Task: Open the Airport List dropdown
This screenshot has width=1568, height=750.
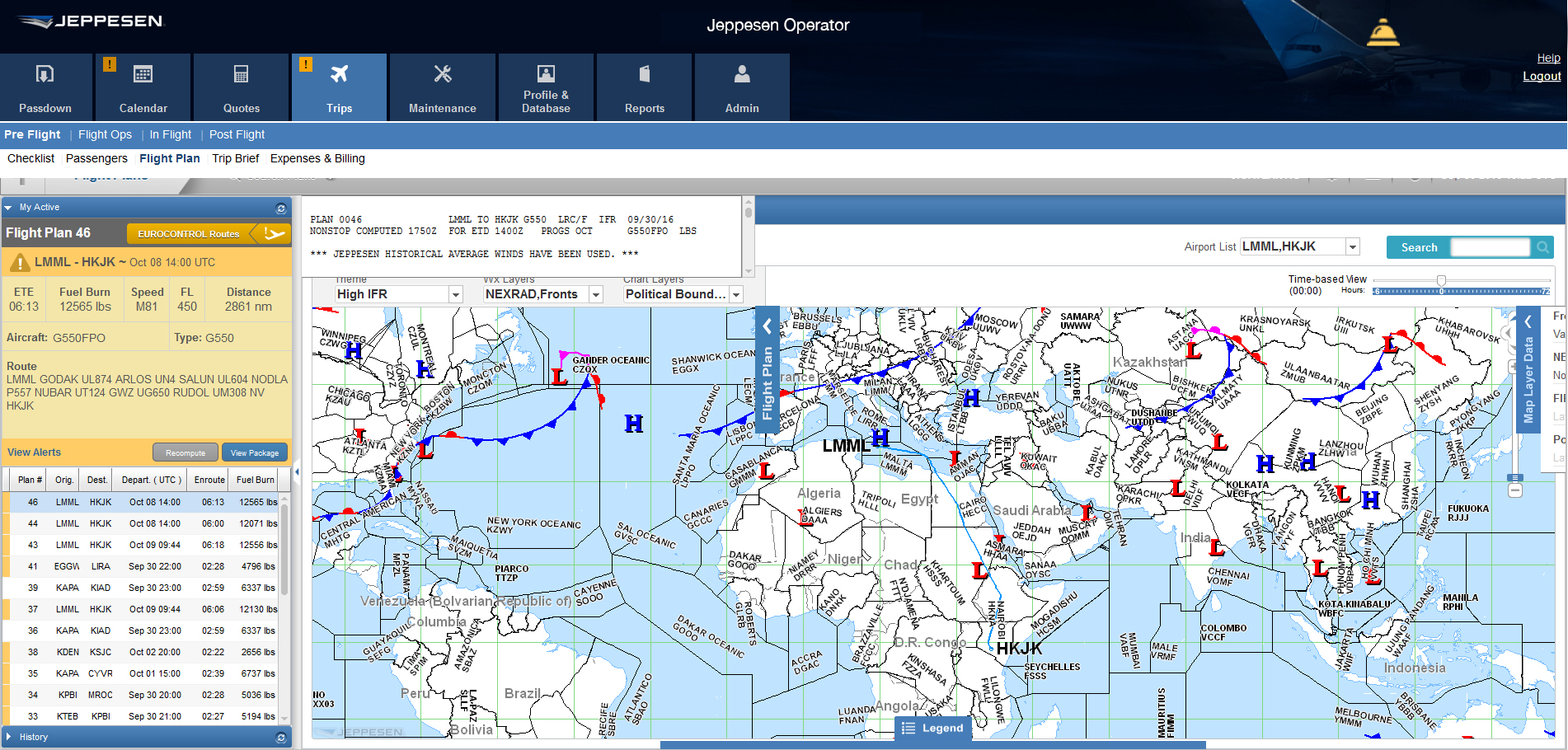Action: (x=1353, y=246)
